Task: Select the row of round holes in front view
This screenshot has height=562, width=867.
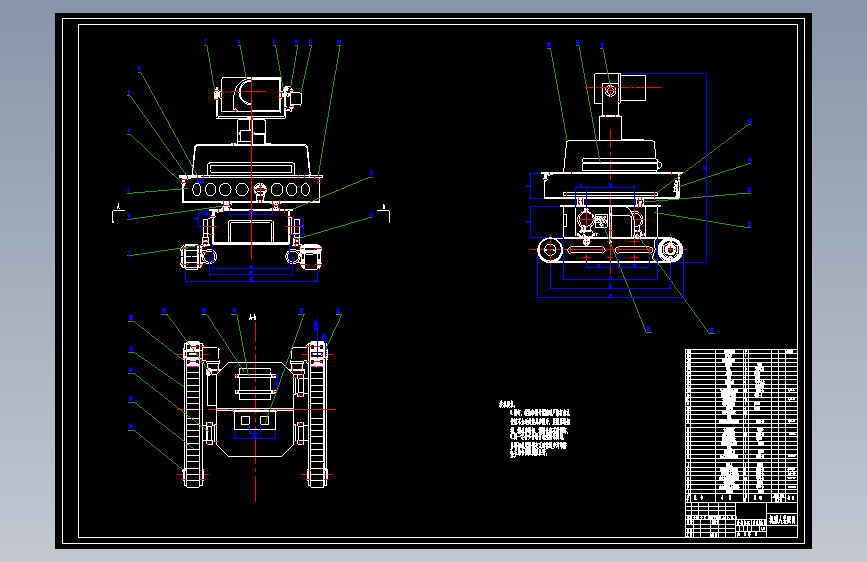Action: click(251, 190)
